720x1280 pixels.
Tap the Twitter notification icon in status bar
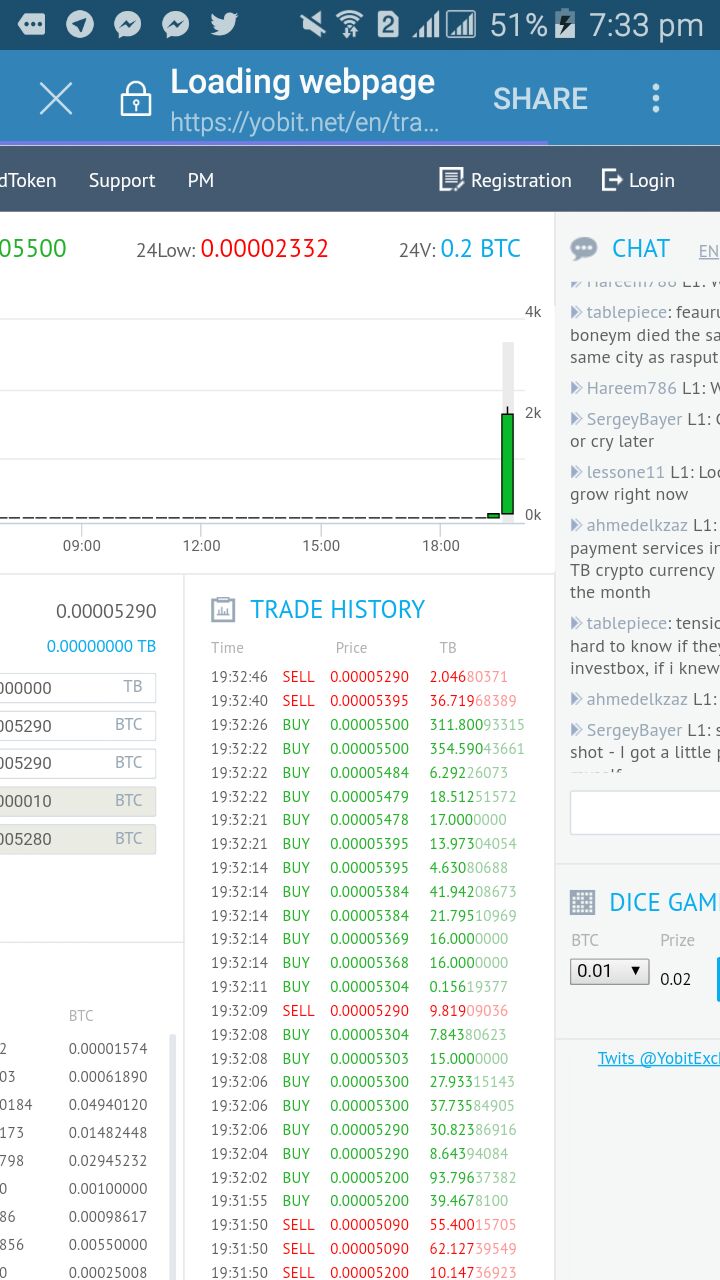[x=224, y=24]
